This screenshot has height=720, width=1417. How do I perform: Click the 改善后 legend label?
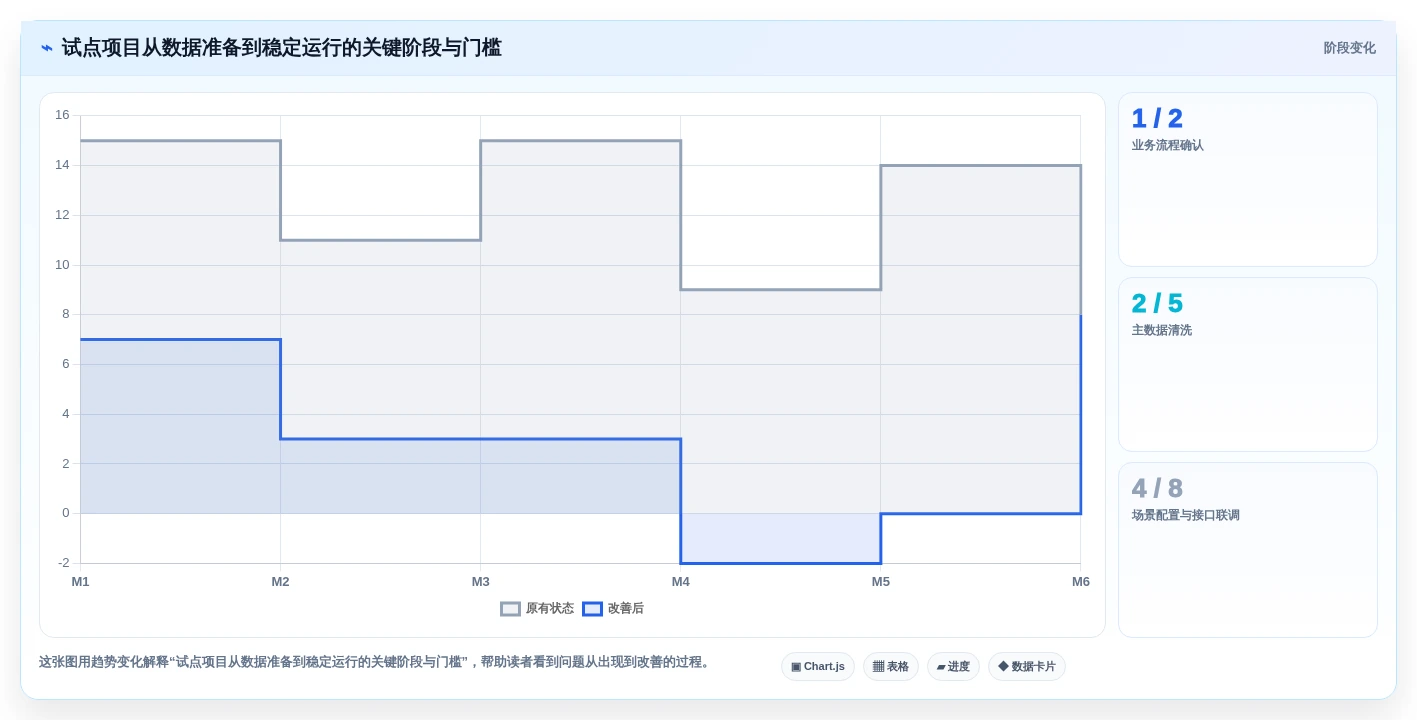coord(626,609)
